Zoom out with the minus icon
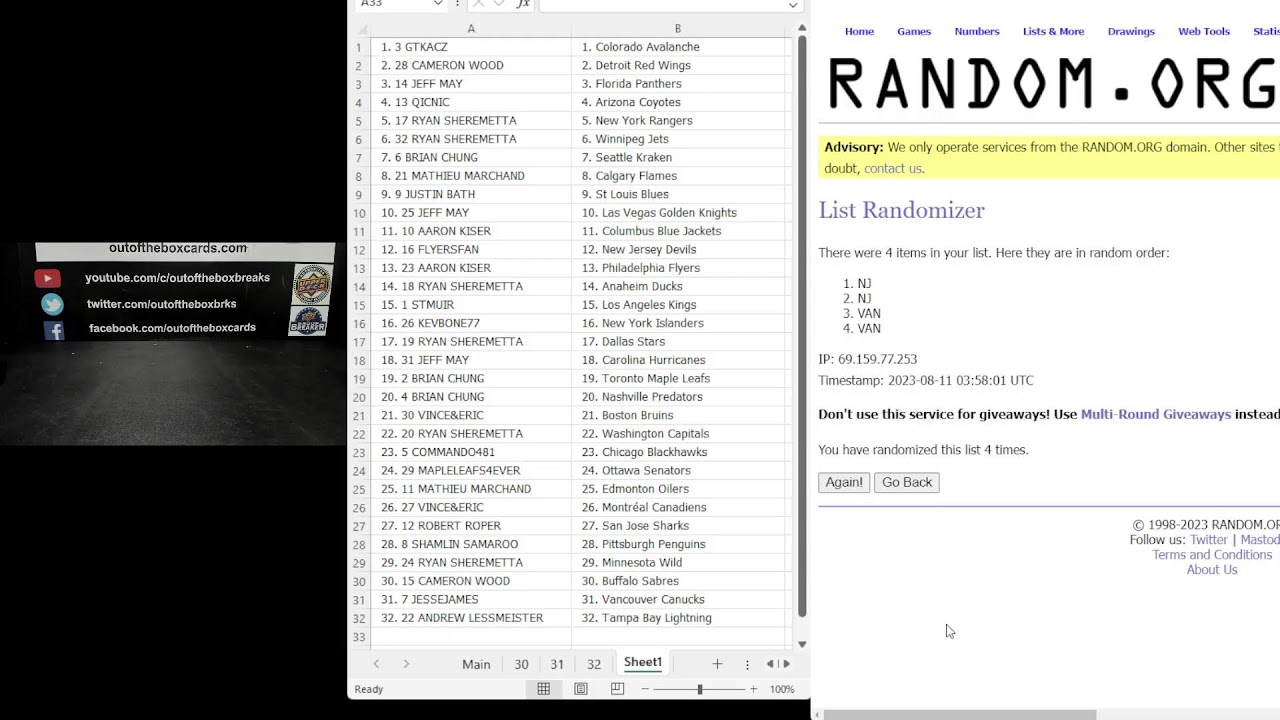Image resolution: width=1280 pixels, height=720 pixels. [645, 689]
